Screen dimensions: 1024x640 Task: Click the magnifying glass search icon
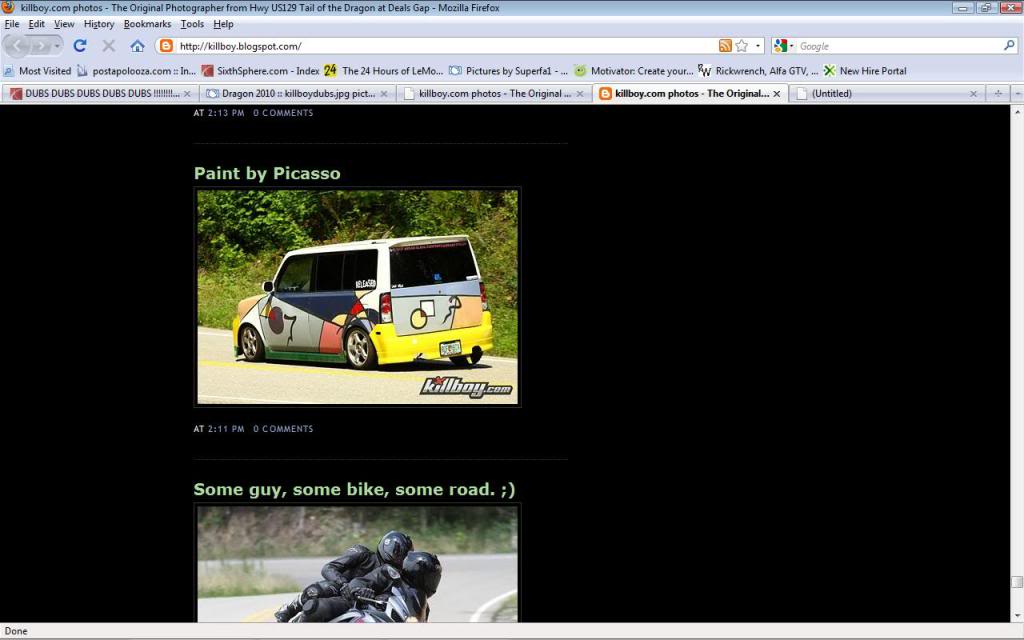[x=1009, y=45]
